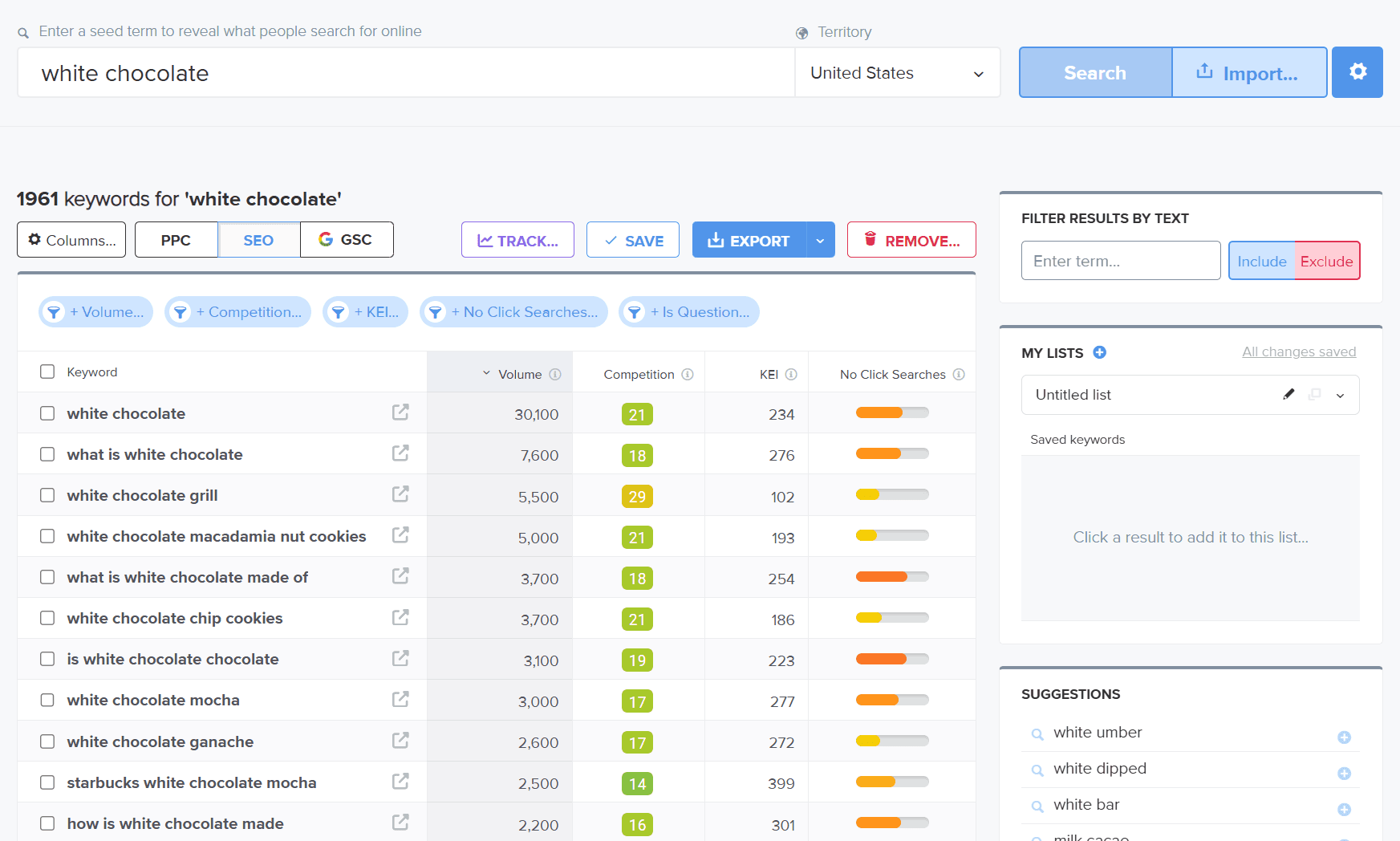Click the No Click Searches info icon
Viewport: 1400px width, 841px height.
click(959, 375)
